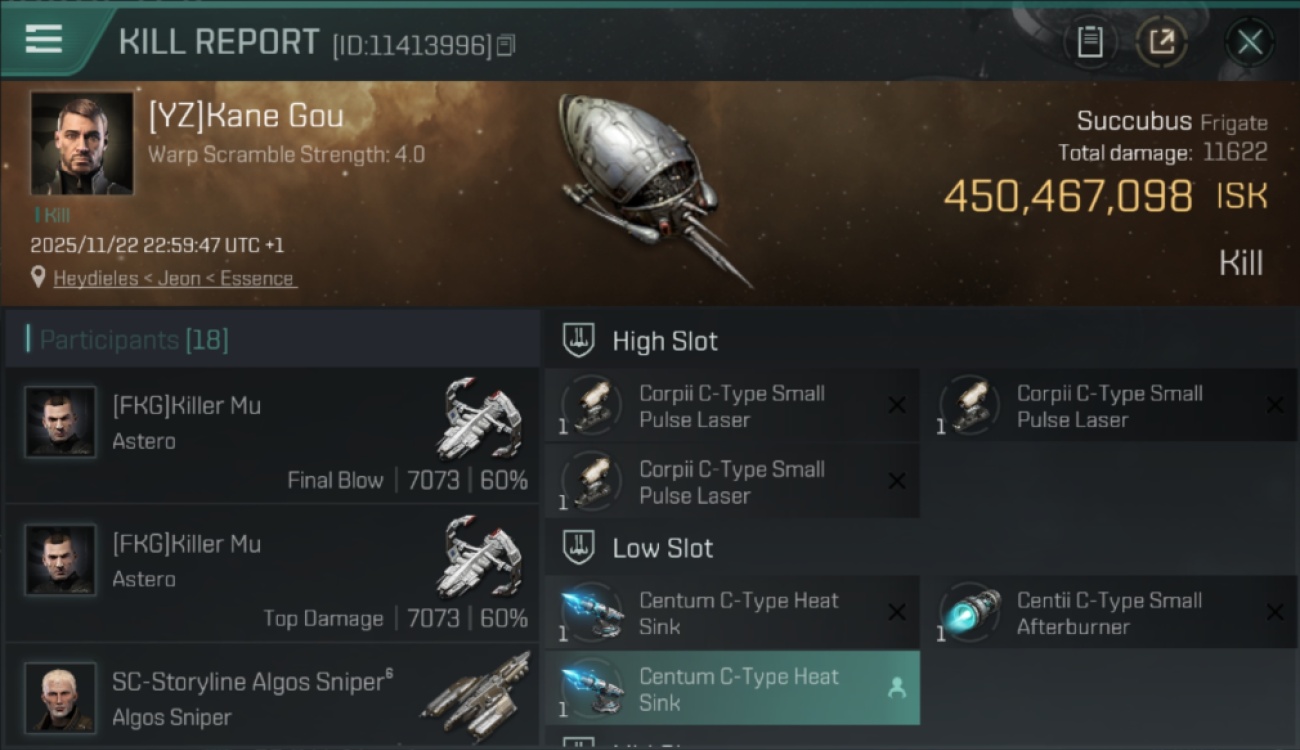The height and width of the screenshot is (750, 1300).
Task: Close the kill report window
Action: [x=1249, y=42]
